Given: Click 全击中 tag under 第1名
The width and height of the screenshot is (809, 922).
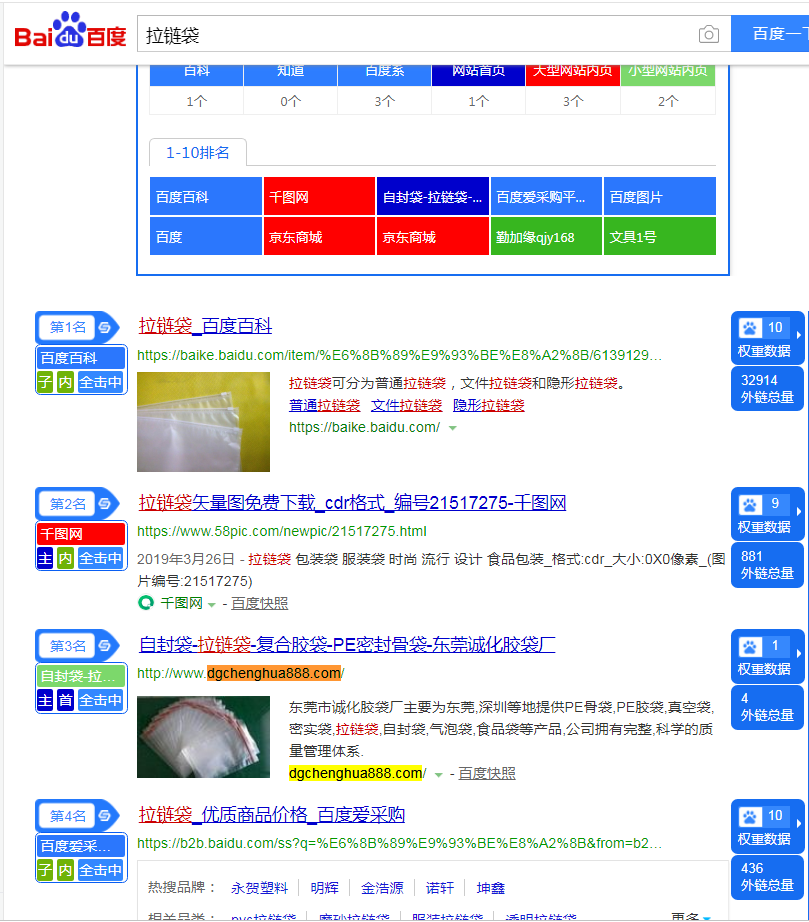Looking at the screenshot, I should point(101,382).
